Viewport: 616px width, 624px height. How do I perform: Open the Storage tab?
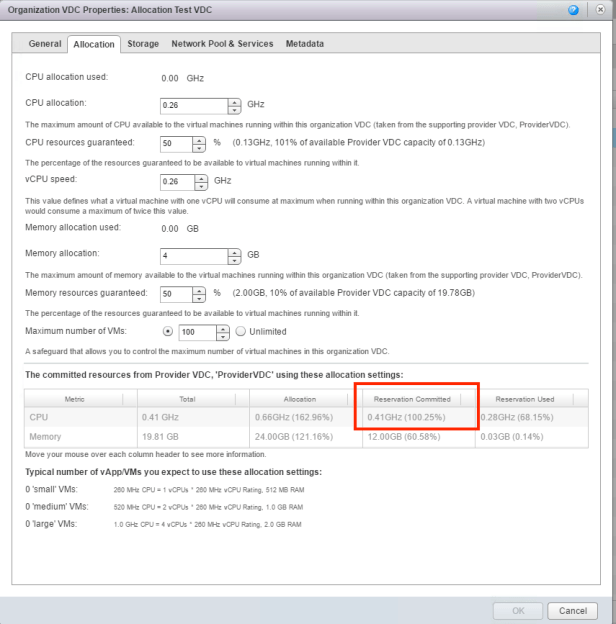click(x=143, y=44)
